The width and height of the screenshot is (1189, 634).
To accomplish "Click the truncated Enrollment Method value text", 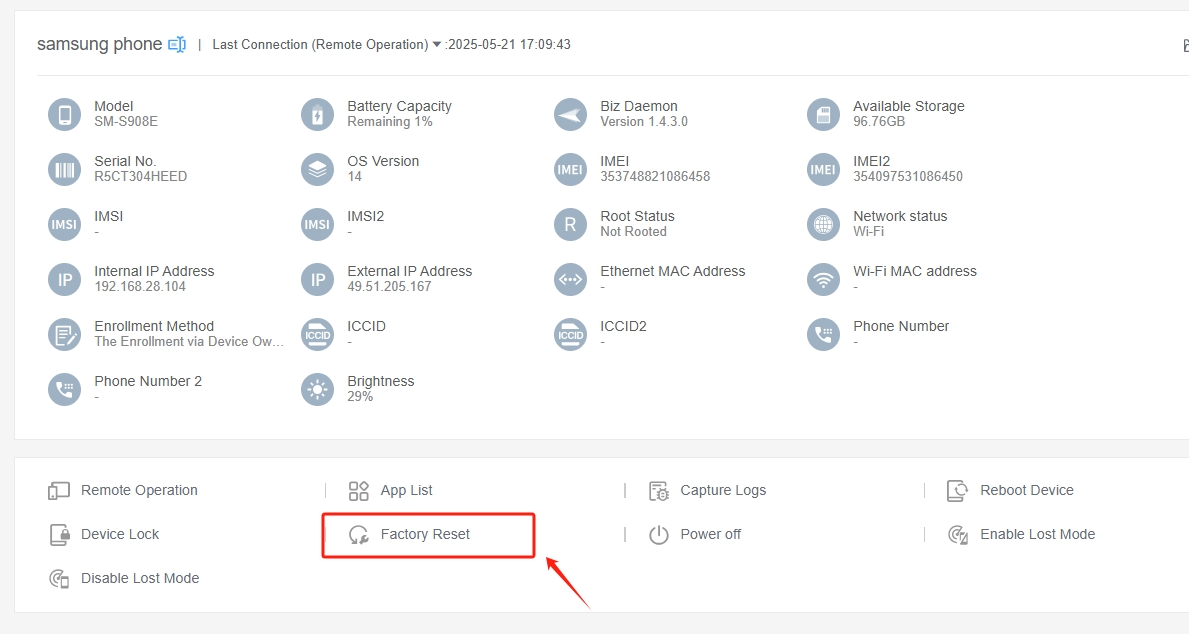I will coord(189,342).
